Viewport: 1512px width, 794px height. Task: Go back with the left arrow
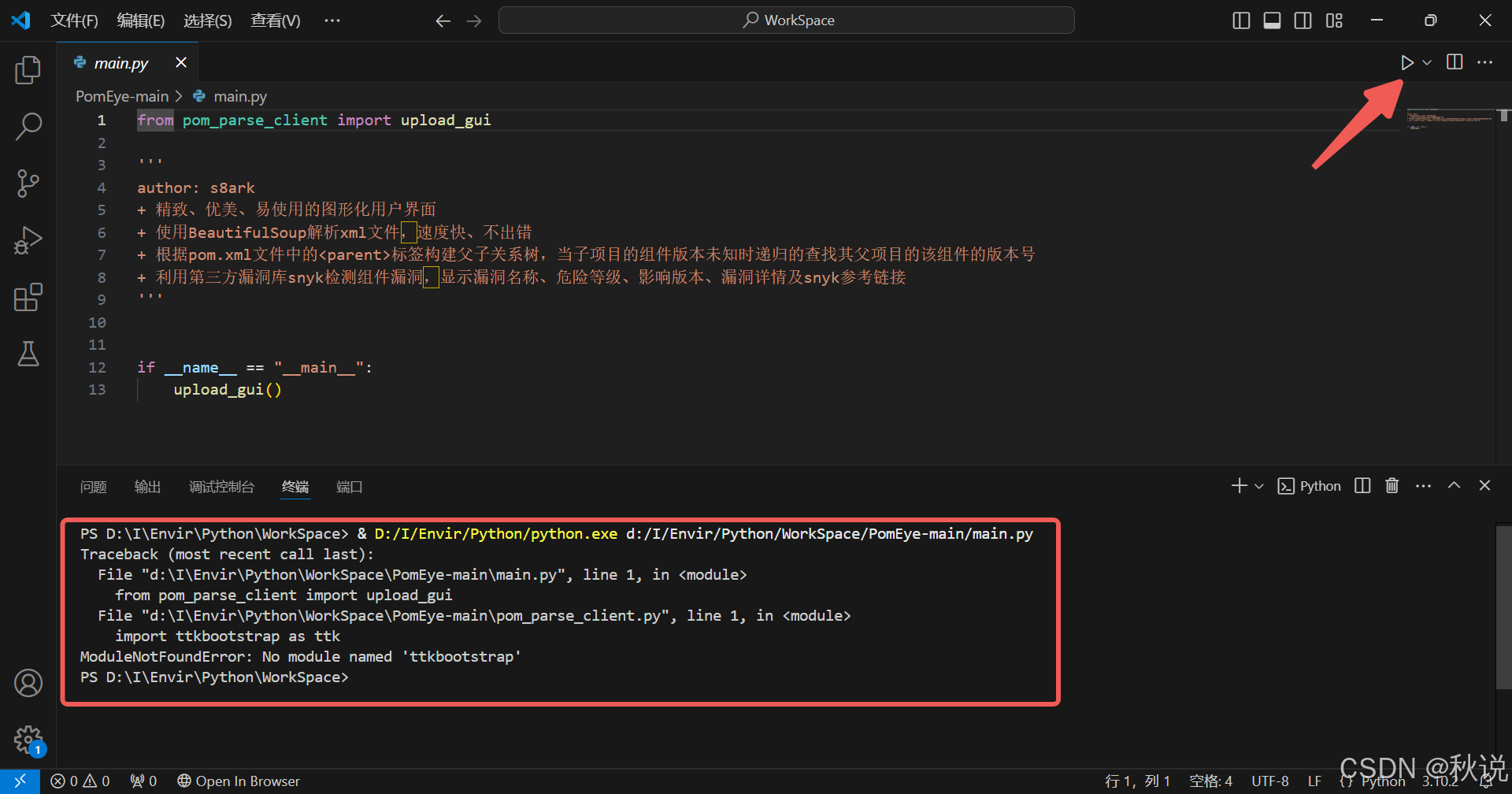coord(443,21)
